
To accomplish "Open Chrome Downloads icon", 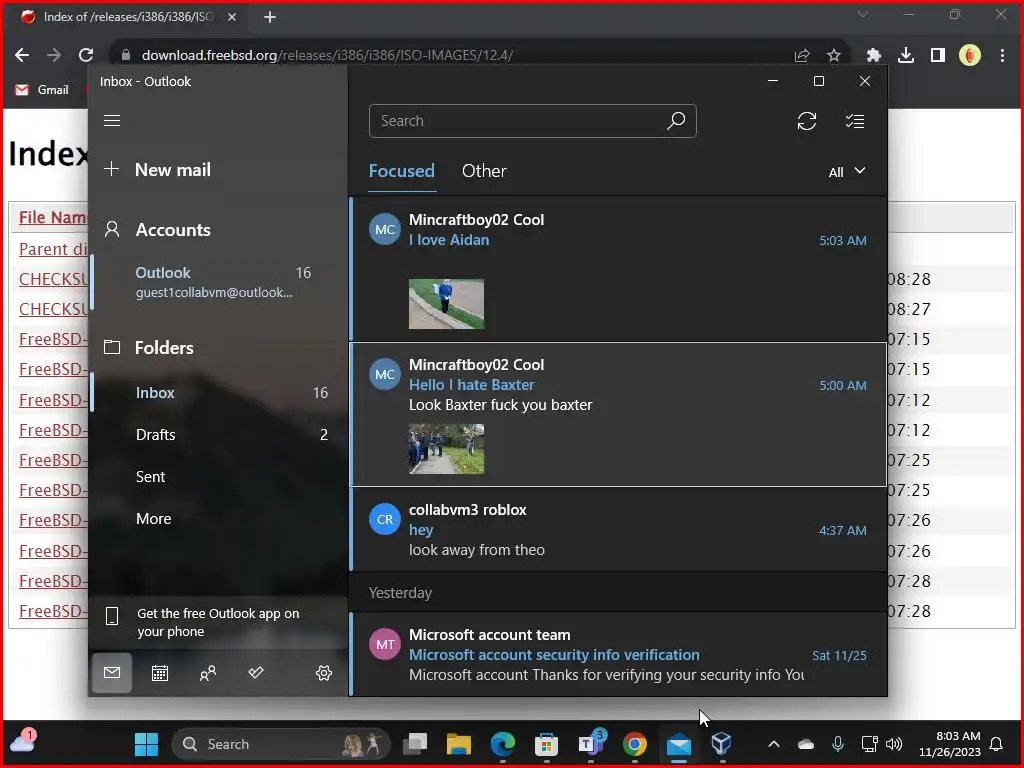I will click(x=906, y=56).
